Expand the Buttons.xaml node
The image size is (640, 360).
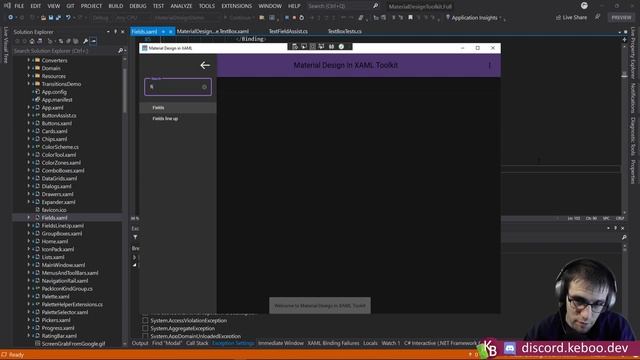click(29, 123)
